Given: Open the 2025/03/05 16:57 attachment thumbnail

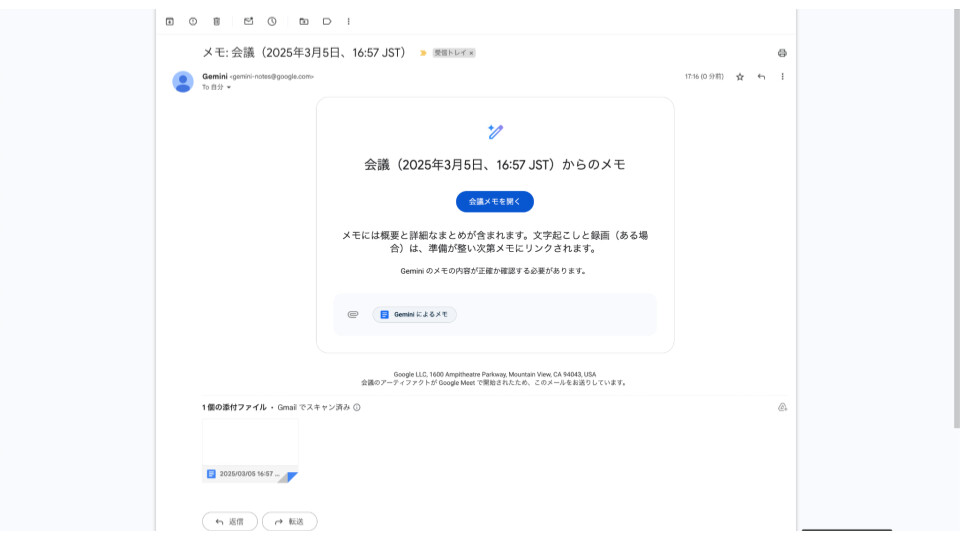Looking at the screenshot, I should click(x=250, y=451).
